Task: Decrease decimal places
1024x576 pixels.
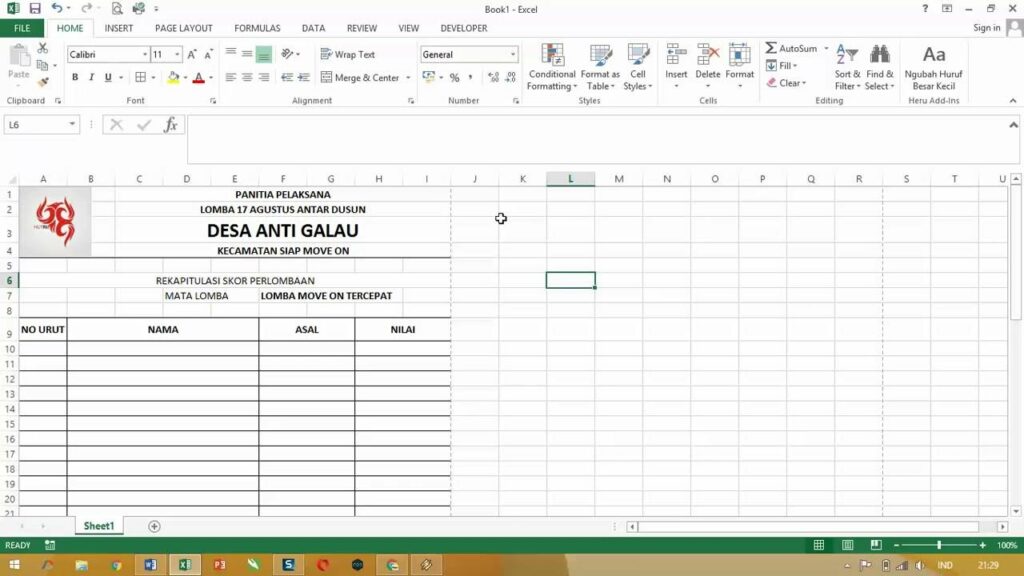Action: 511,77
